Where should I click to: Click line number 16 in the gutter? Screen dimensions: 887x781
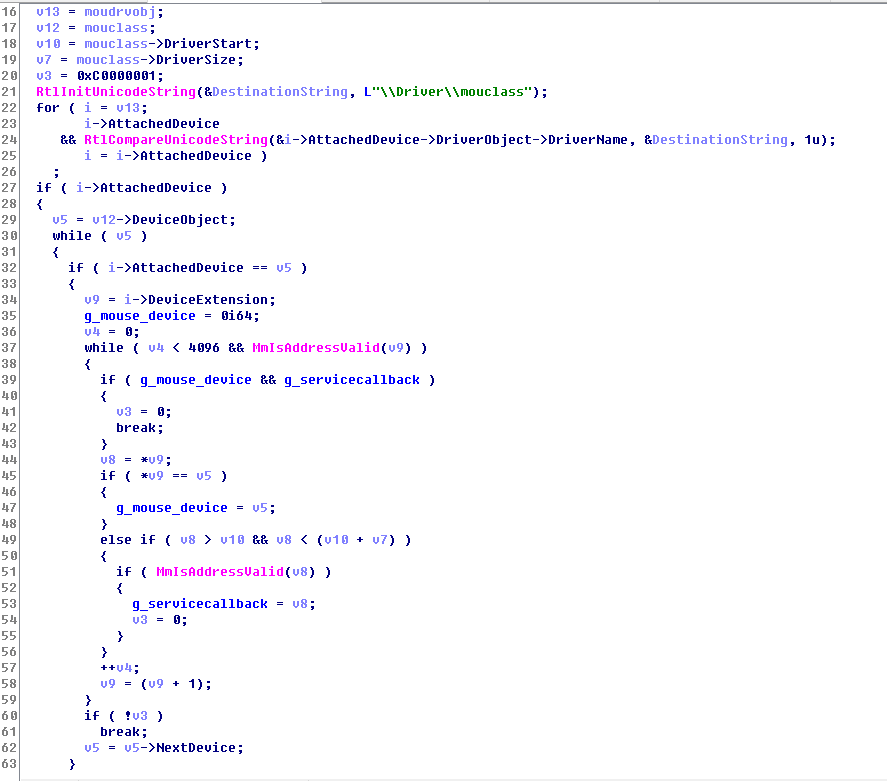(9, 12)
